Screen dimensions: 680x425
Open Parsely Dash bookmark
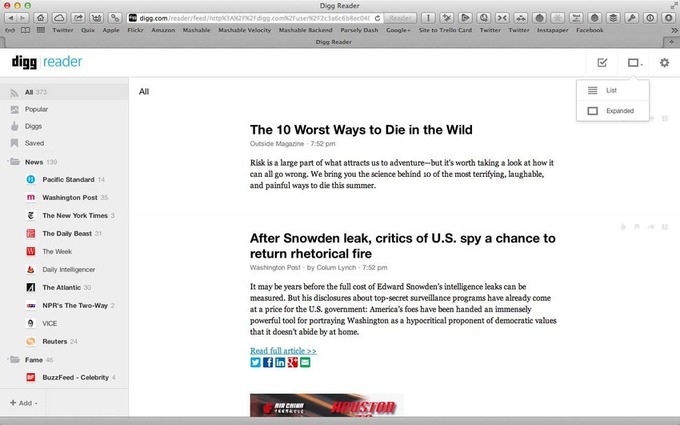(x=359, y=30)
